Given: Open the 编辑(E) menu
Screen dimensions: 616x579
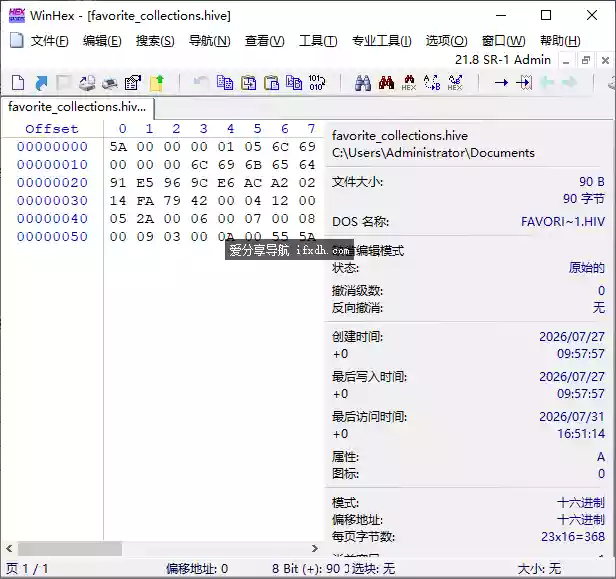Looking at the screenshot, I should point(102,41).
